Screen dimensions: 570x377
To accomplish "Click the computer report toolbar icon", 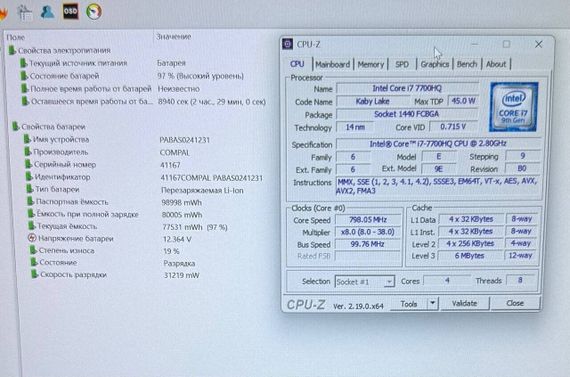I will (25, 13).
